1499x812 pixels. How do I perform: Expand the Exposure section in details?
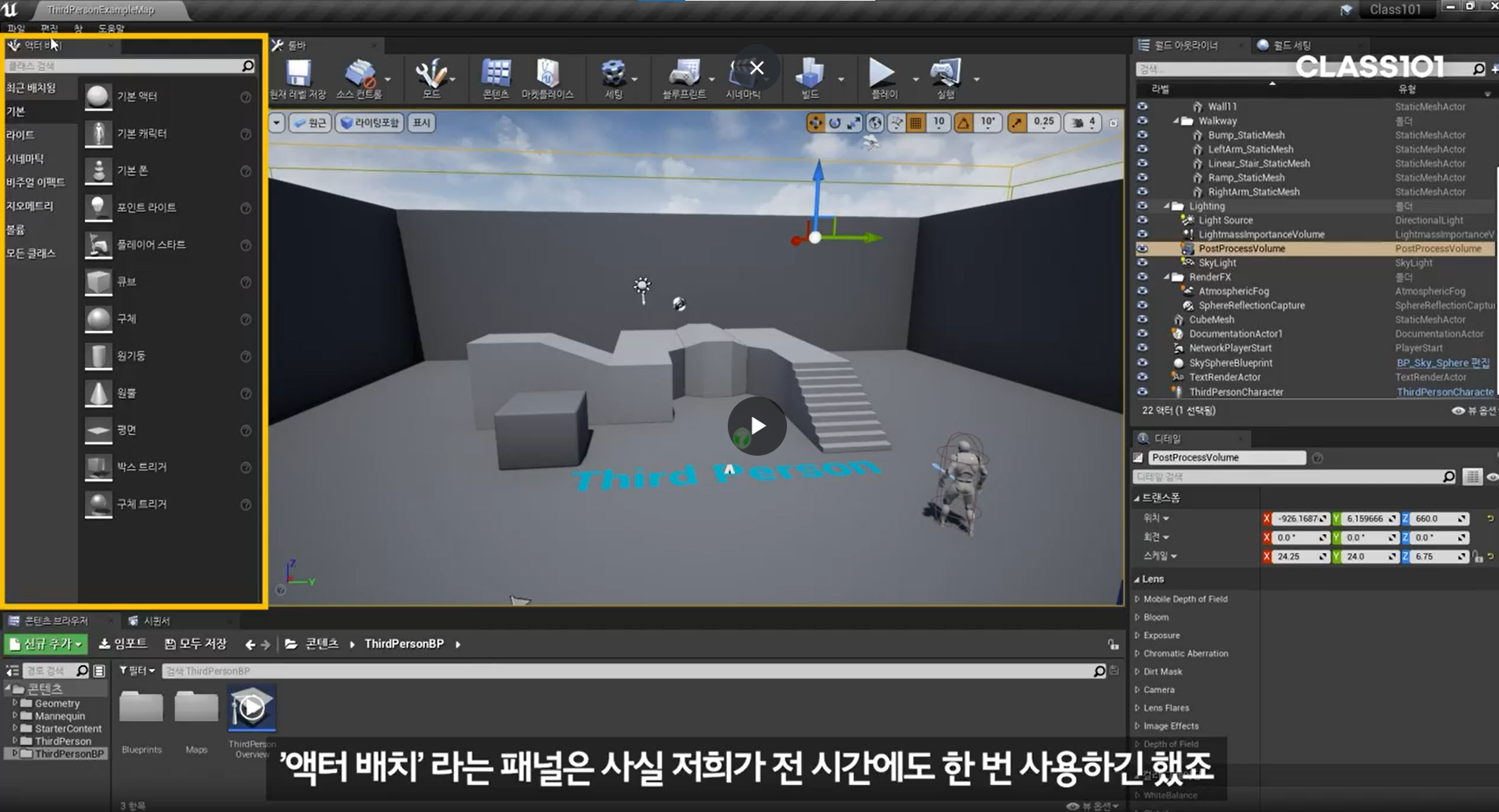(1137, 635)
